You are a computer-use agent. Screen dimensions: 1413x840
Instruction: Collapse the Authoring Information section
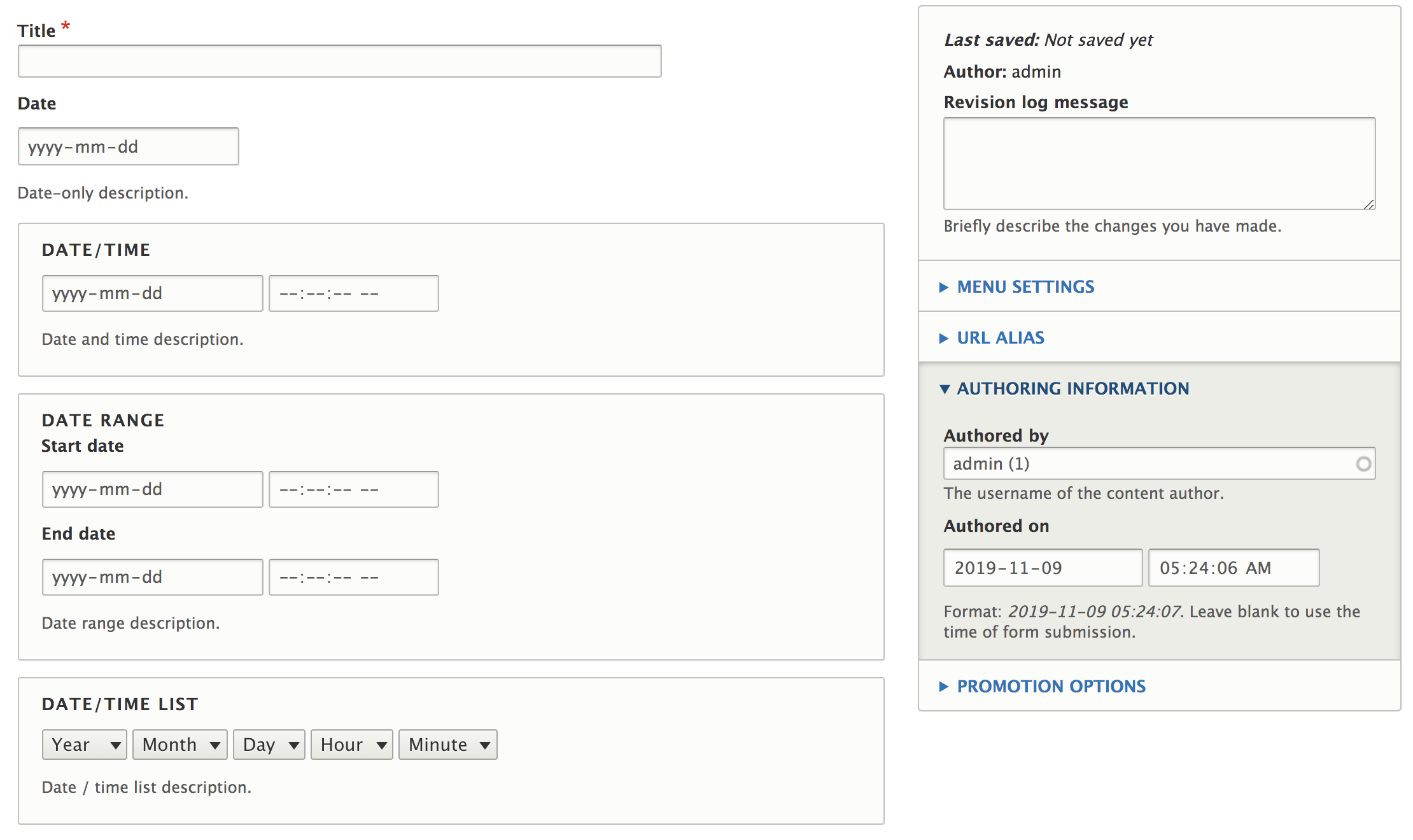click(x=1073, y=388)
